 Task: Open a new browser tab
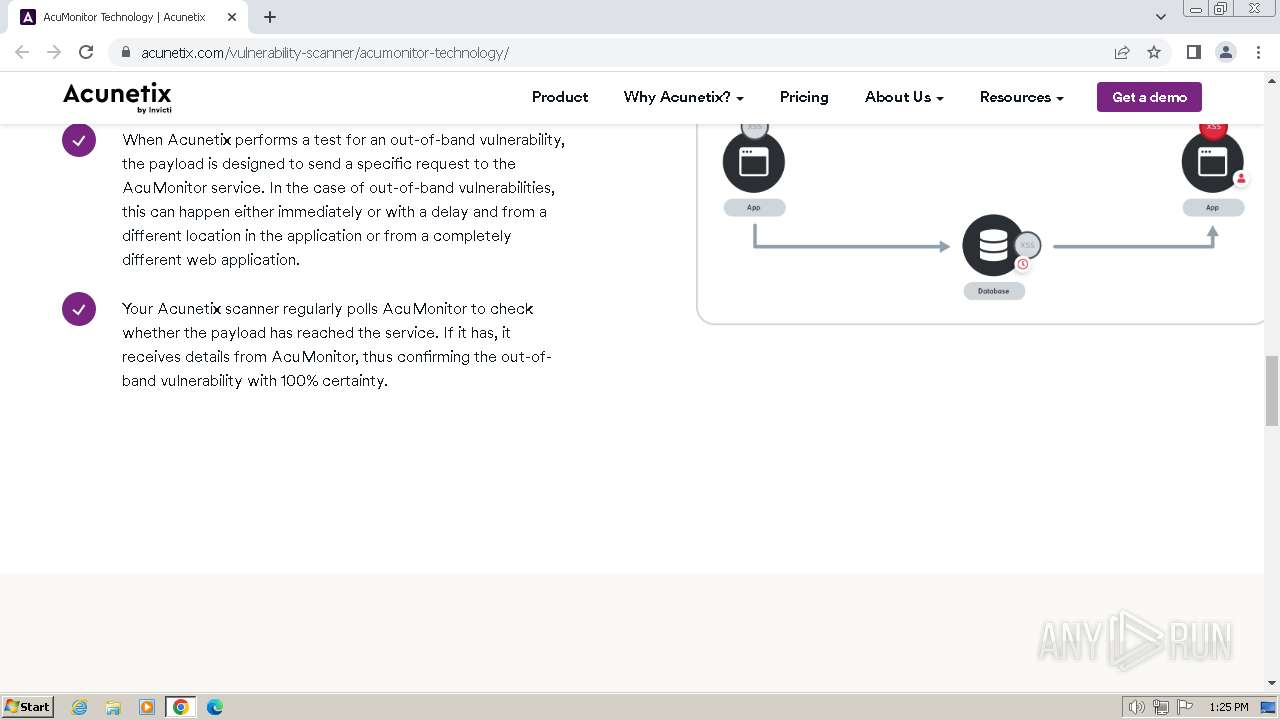270,17
